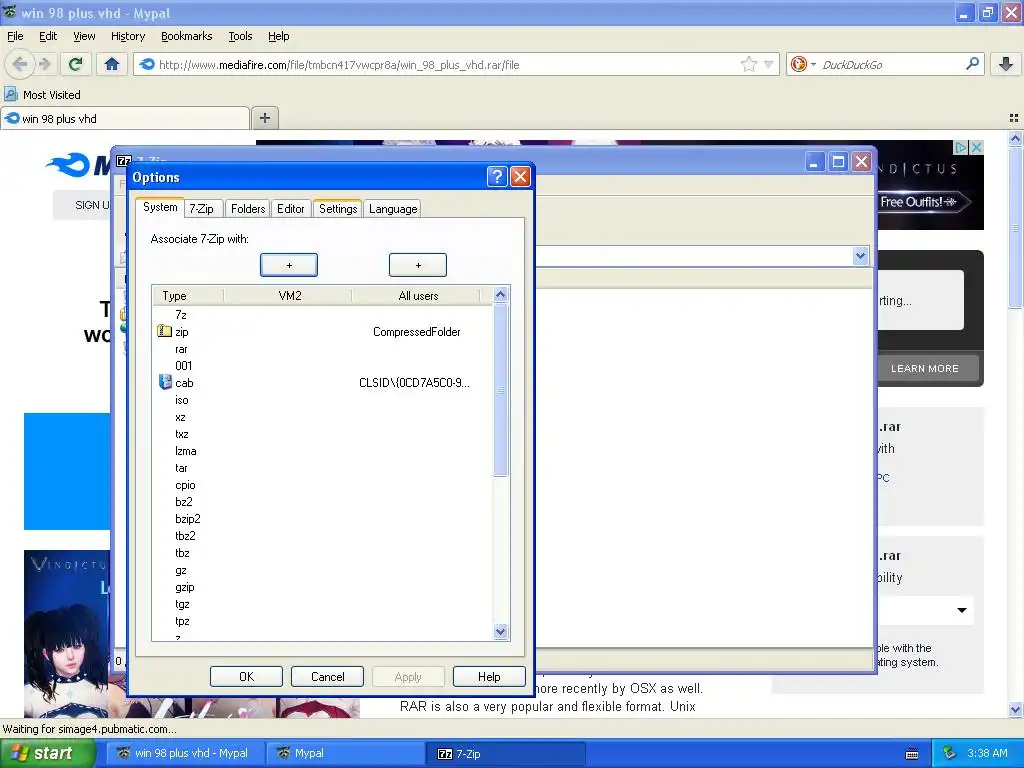Viewport: 1024px width, 768px height.
Task: Open the browser Home icon
Action: coord(112,64)
